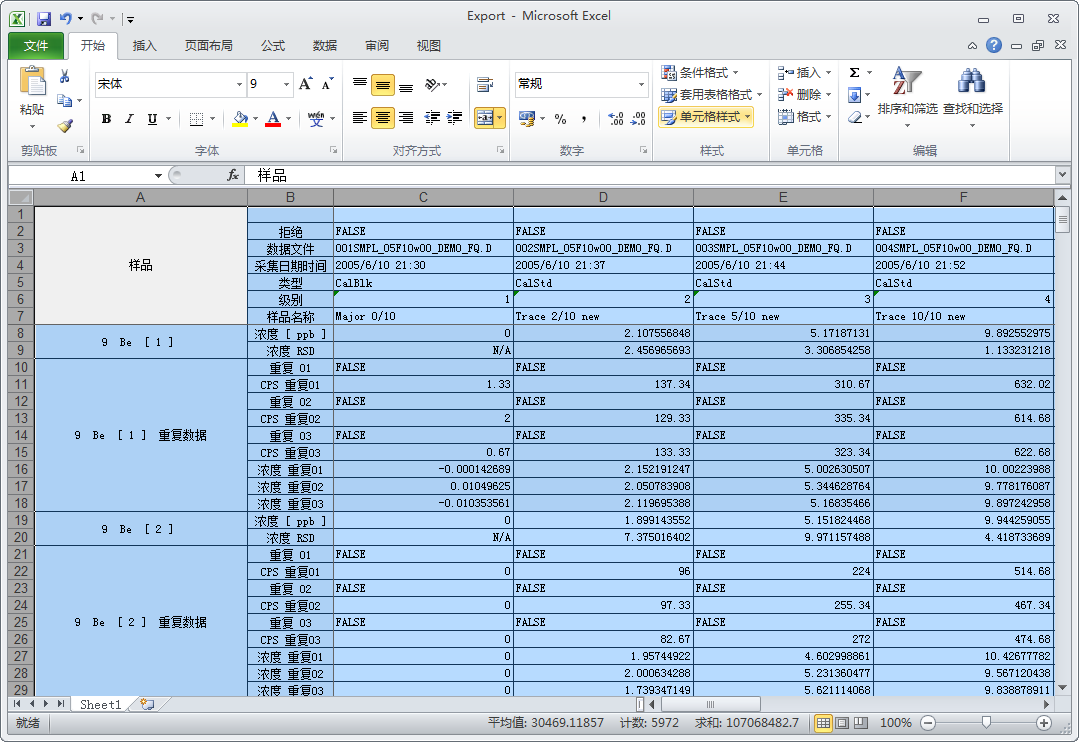This screenshot has height=742, width=1079.
Task: Click Page Layout view button in status bar
Action: pyautogui.click(x=842, y=723)
